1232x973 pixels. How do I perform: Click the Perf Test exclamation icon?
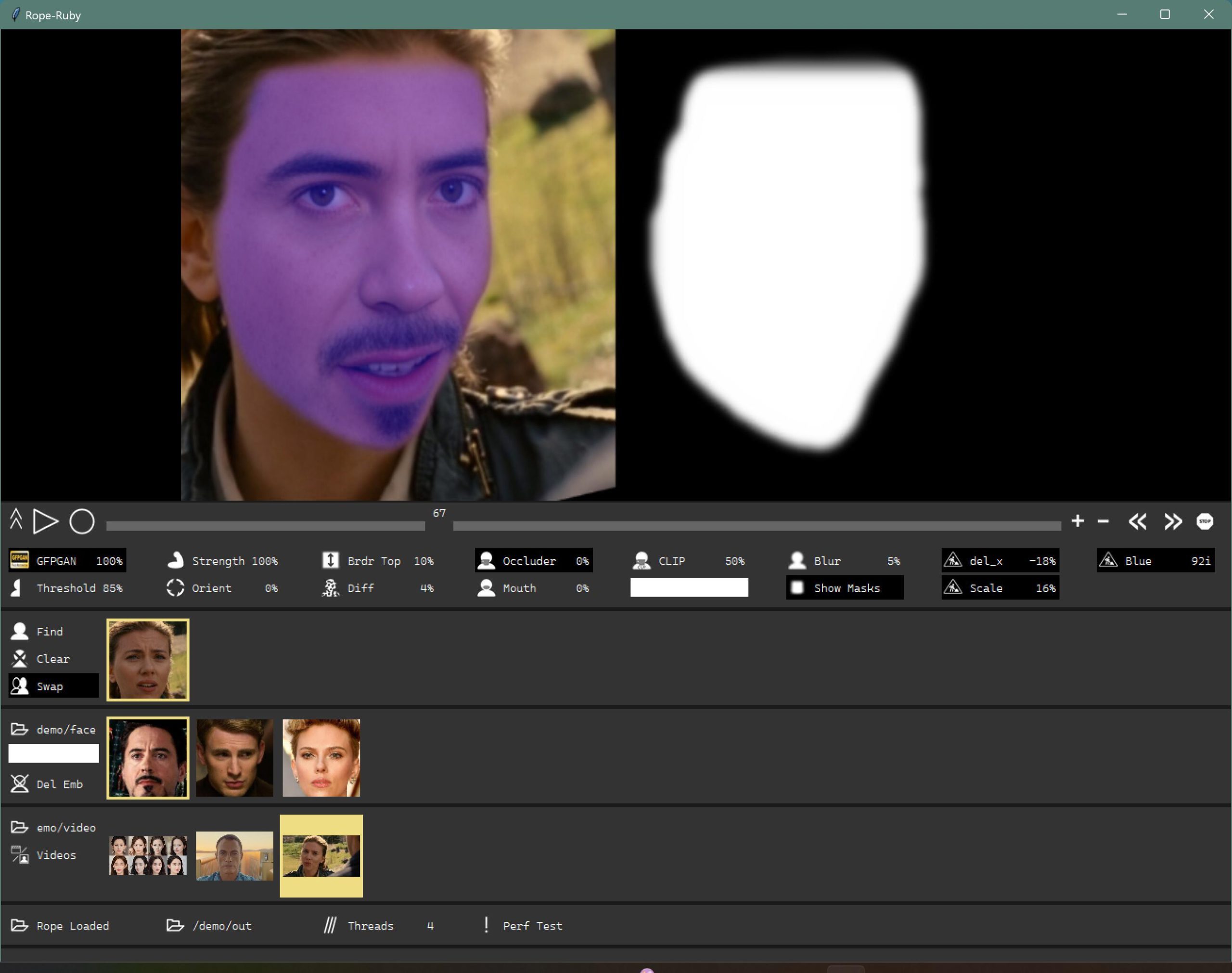486,924
